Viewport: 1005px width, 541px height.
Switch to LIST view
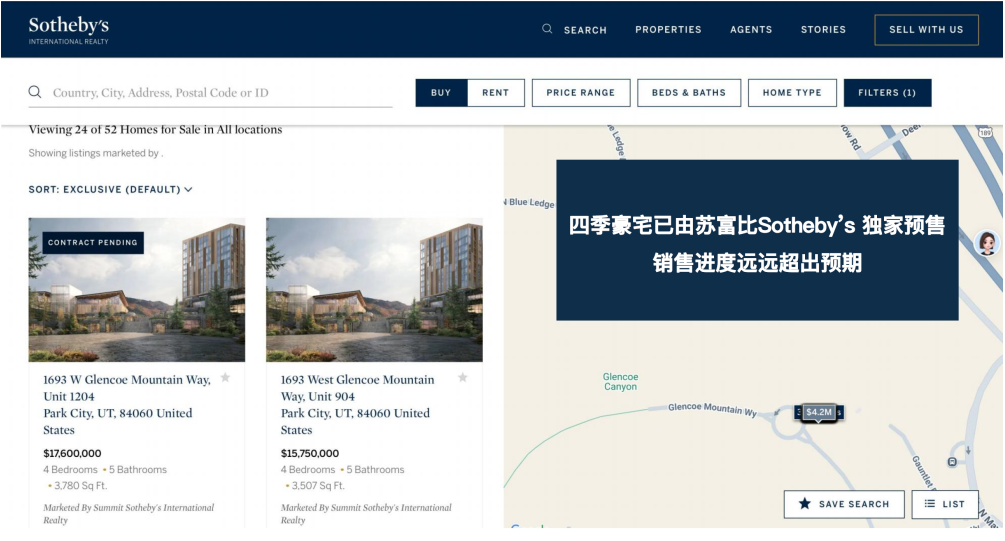click(945, 504)
